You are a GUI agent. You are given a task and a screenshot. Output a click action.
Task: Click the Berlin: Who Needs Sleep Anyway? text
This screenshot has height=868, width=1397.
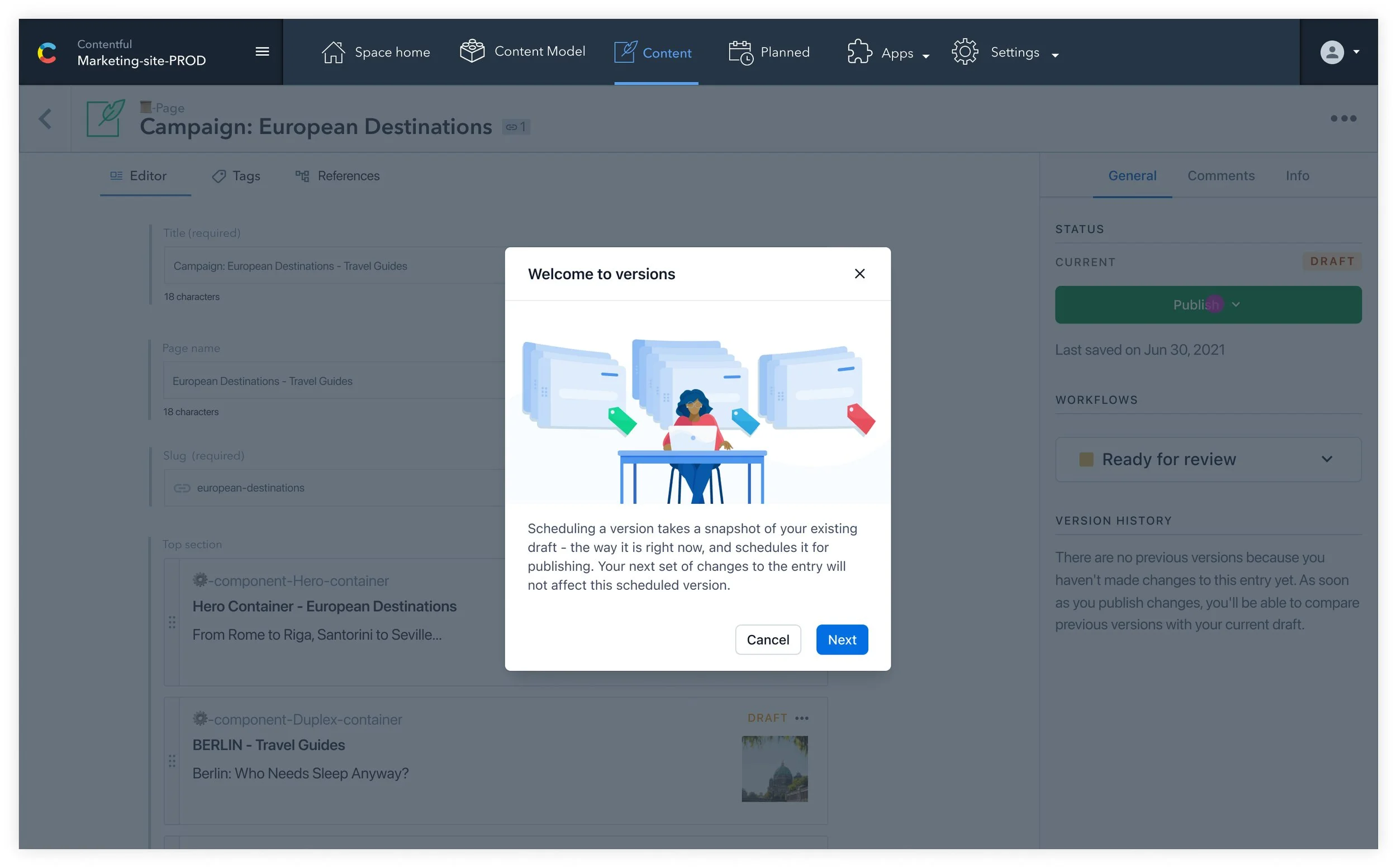point(300,773)
